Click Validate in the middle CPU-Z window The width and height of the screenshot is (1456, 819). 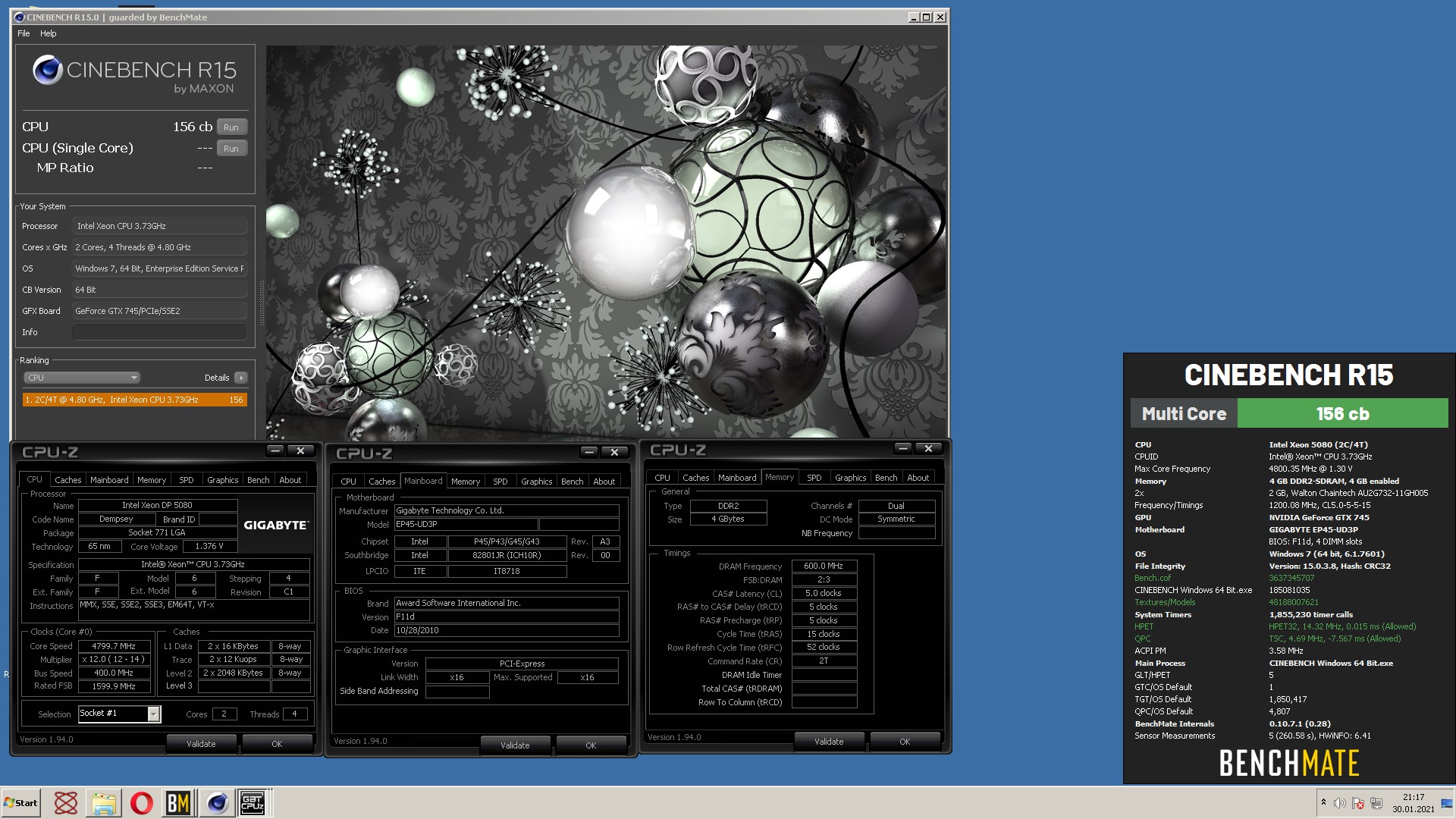click(515, 745)
